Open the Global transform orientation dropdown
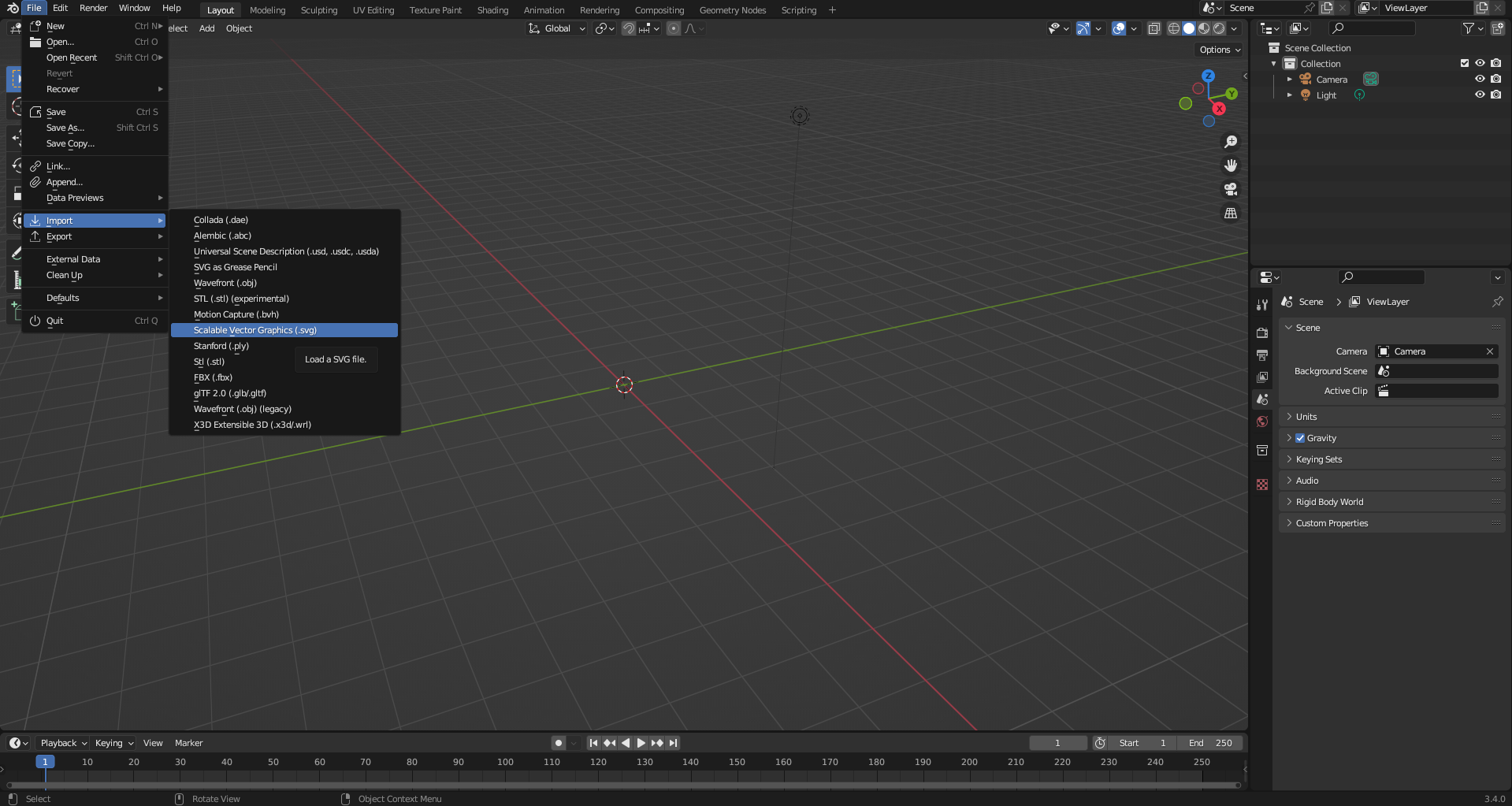1512x806 pixels. coord(557,28)
